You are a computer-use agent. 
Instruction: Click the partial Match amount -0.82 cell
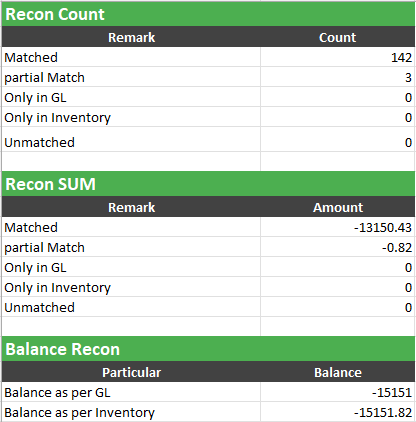tap(337, 247)
